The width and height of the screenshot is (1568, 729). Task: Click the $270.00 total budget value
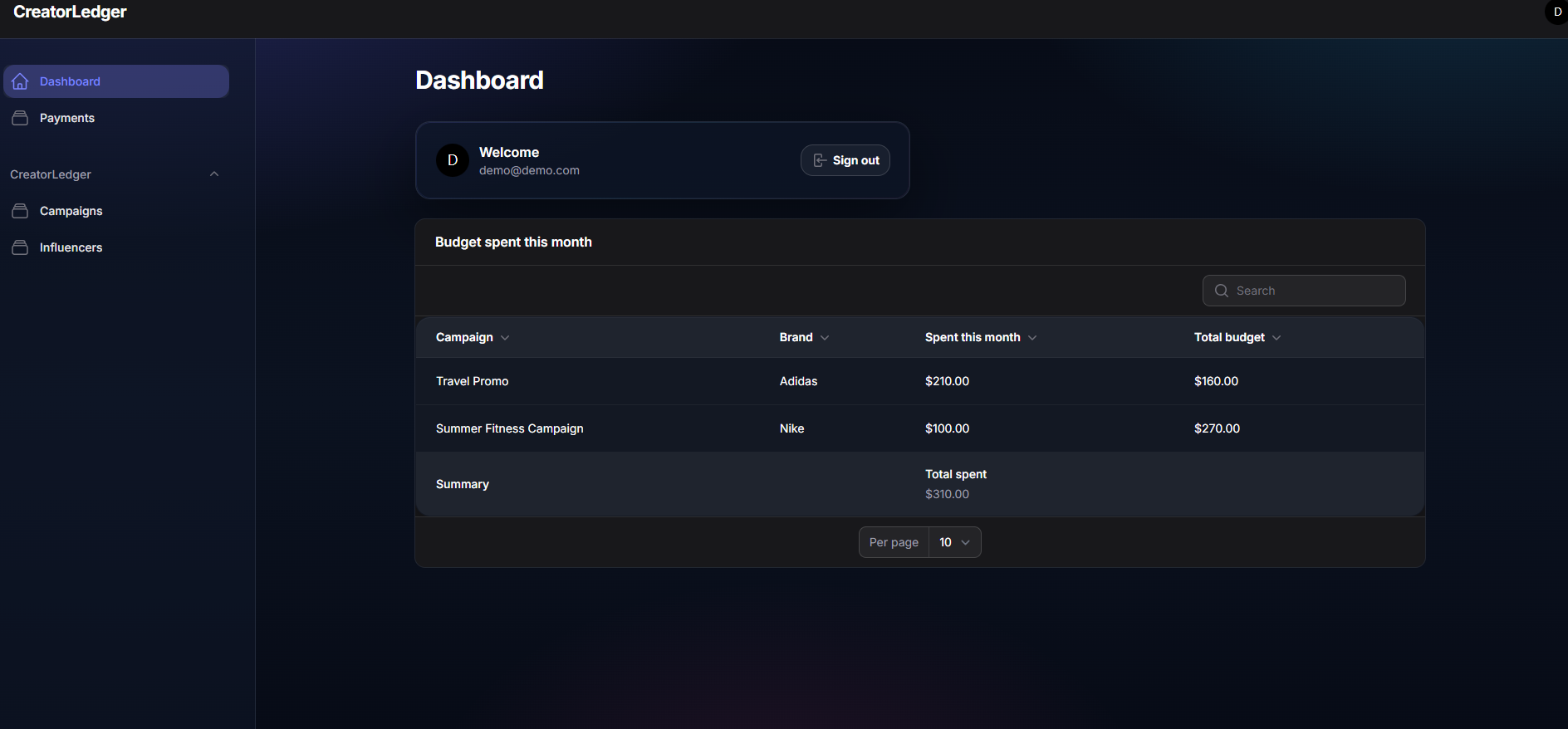1217,428
